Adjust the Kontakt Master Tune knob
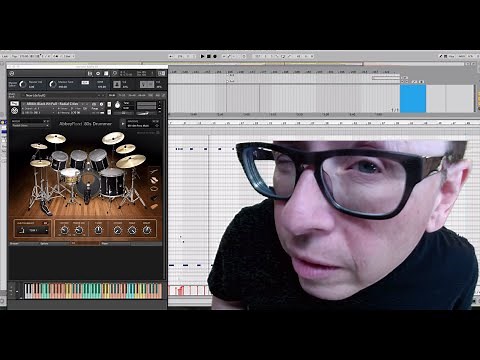Screen dimensions: 480x360 pos(53,84)
